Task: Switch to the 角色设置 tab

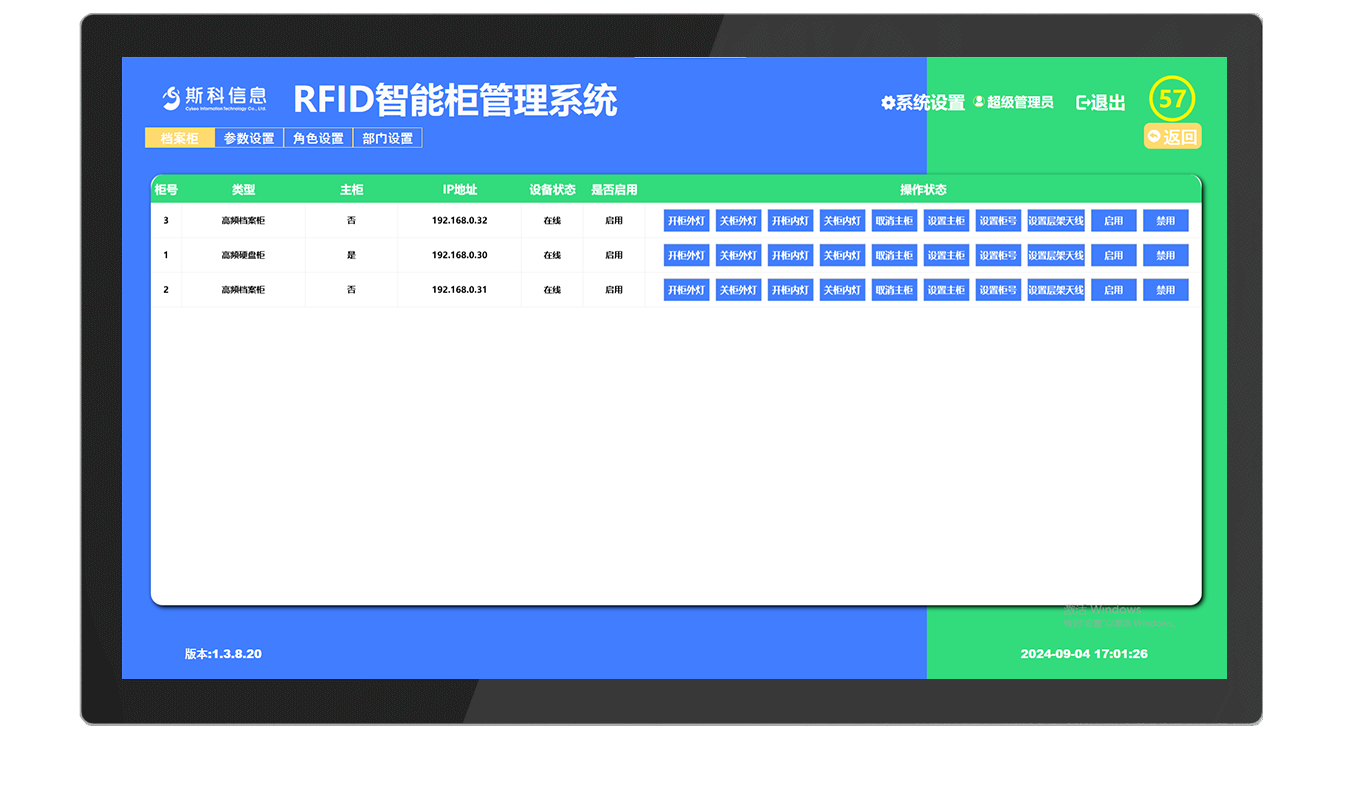Action: coord(317,138)
